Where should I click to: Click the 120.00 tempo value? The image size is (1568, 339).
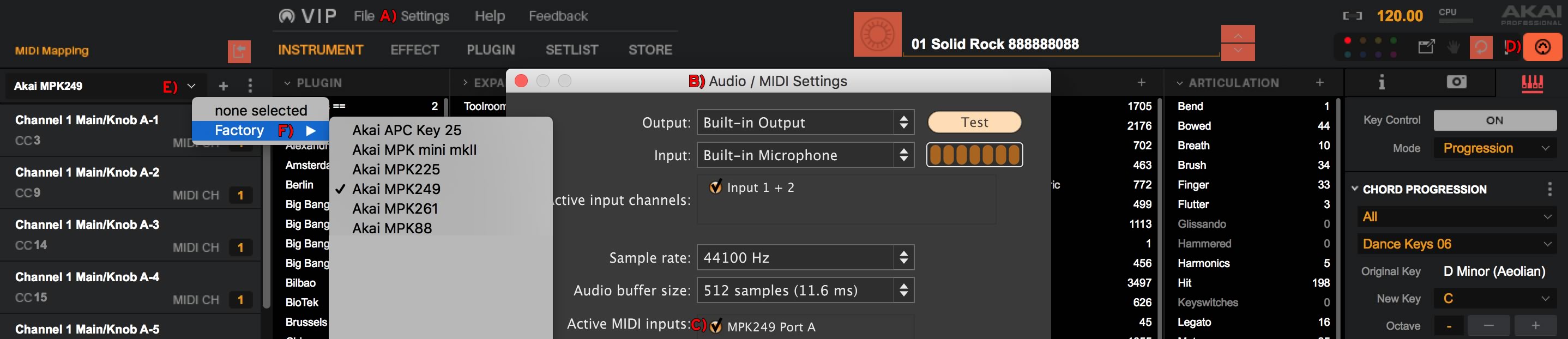tap(1400, 16)
